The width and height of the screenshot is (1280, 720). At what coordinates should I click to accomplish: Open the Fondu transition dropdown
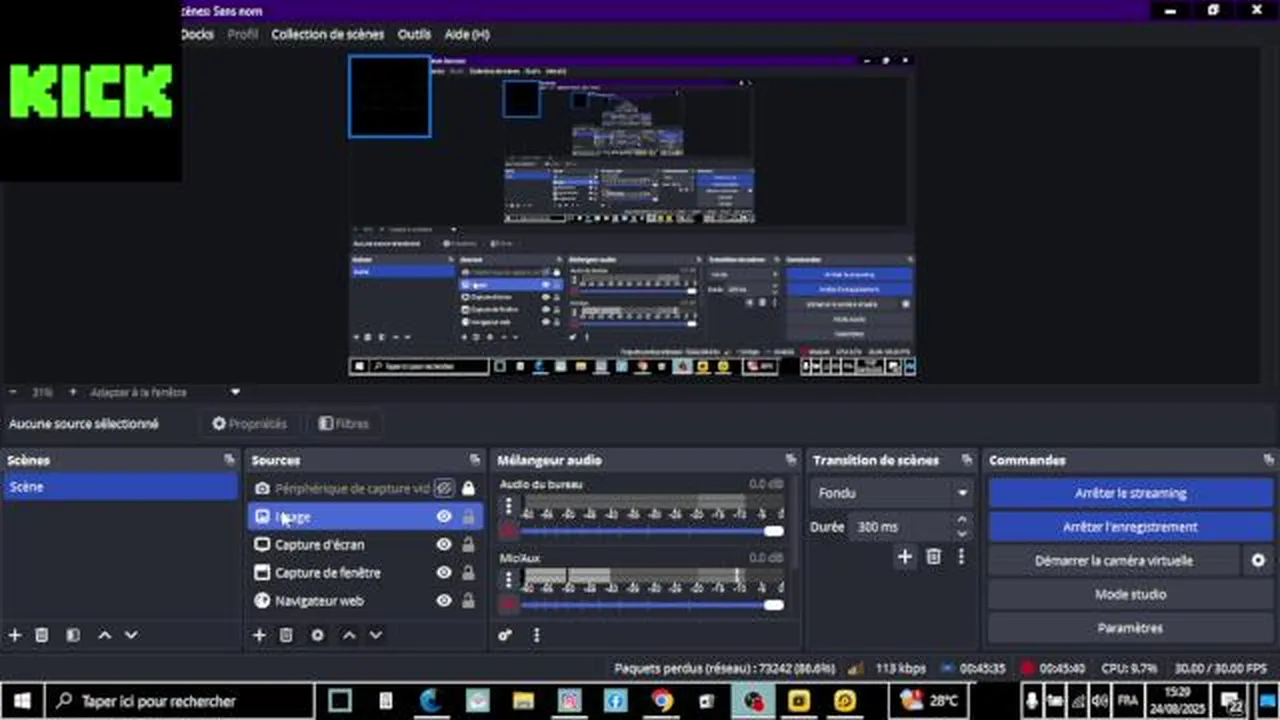[x=892, y=493]
